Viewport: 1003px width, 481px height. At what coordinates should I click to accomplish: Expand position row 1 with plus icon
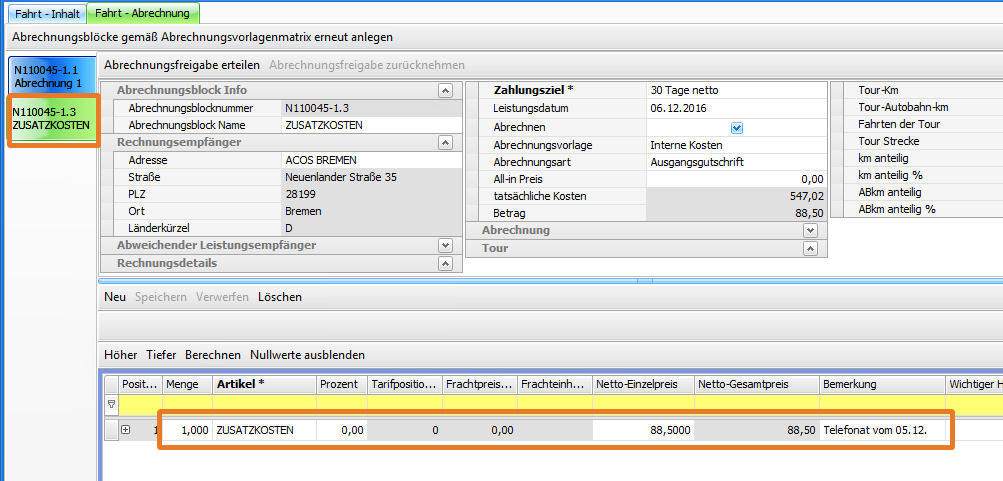click(x=126, y=430)
